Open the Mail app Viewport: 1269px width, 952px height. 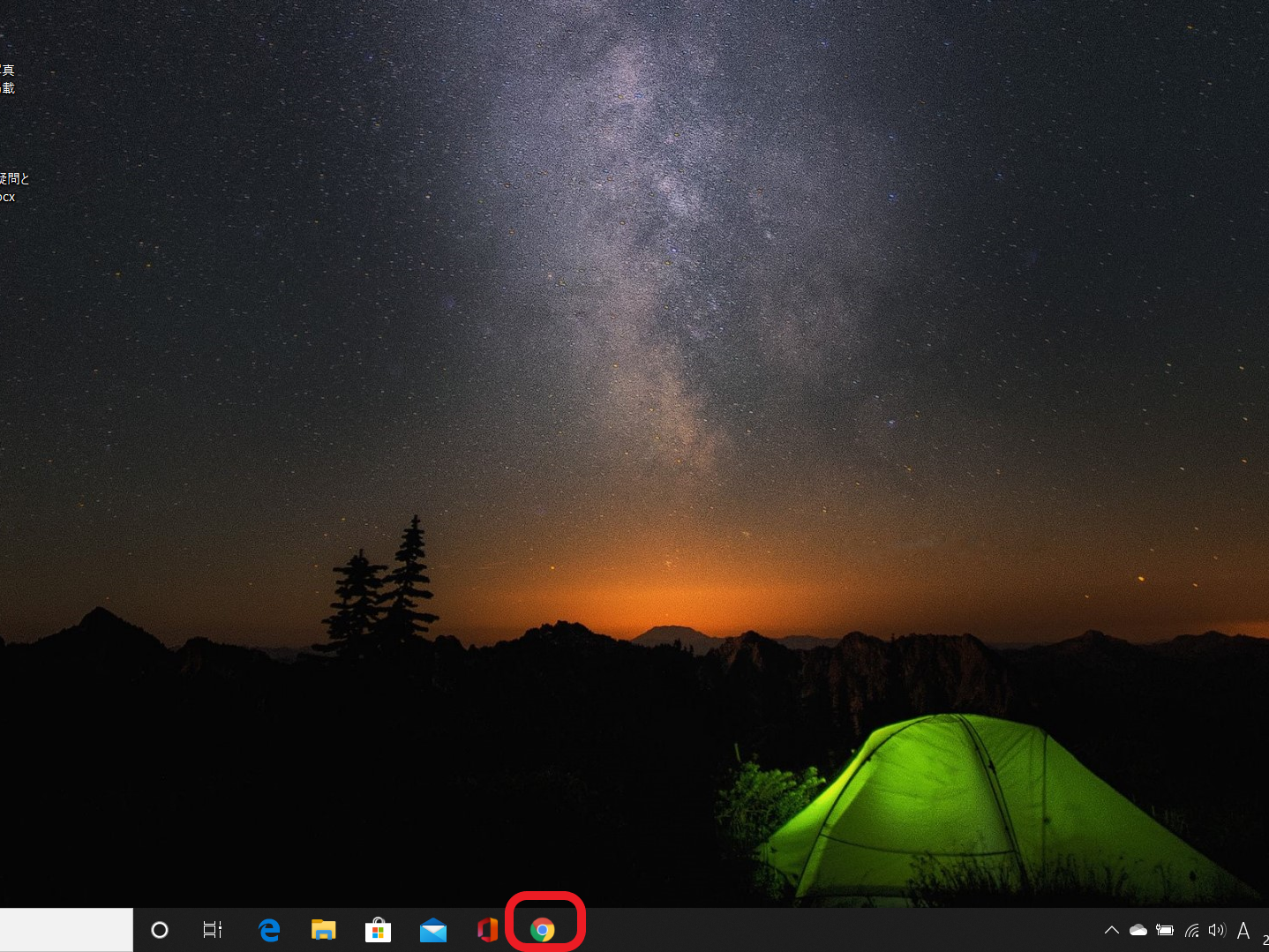pos(432,930)
